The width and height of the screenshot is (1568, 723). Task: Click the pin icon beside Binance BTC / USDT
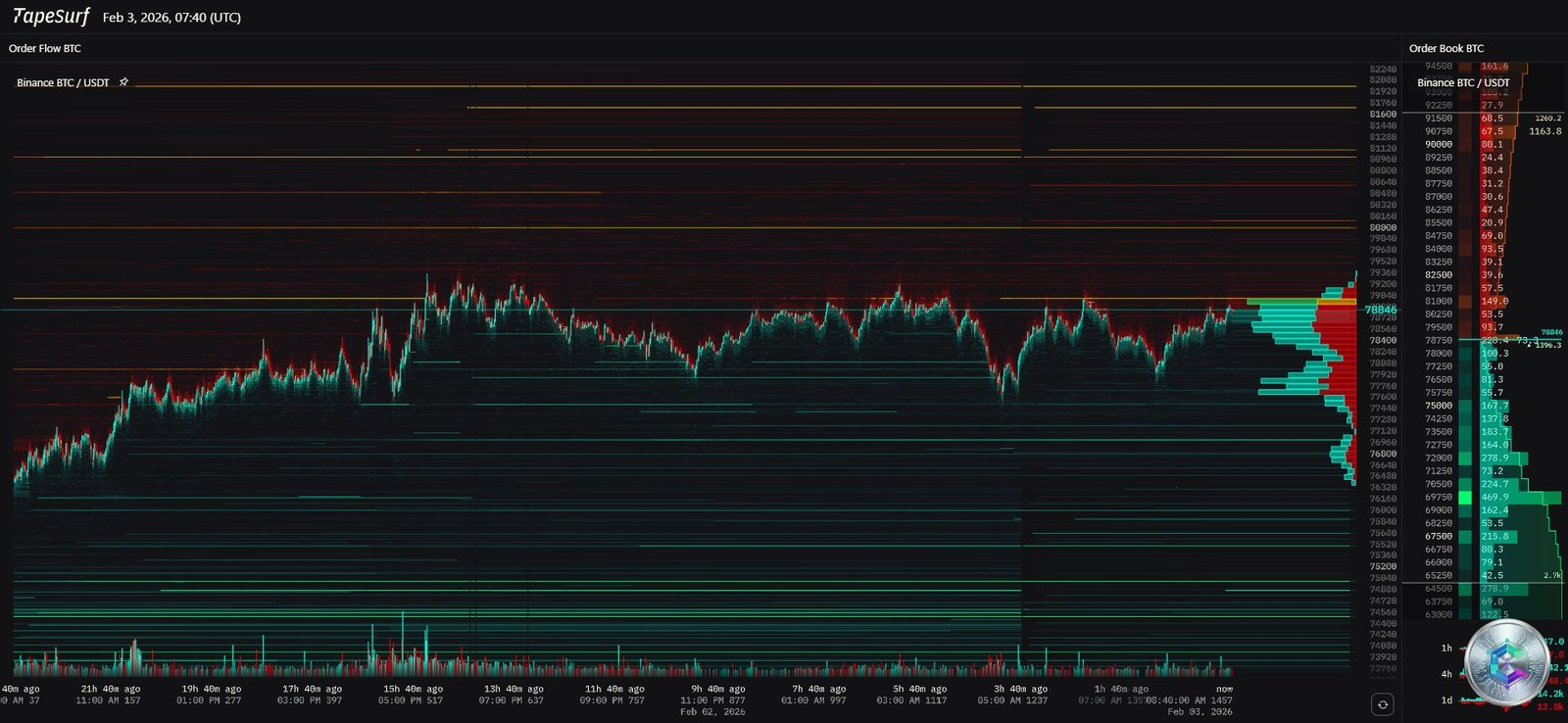click(x=123, y=82)
